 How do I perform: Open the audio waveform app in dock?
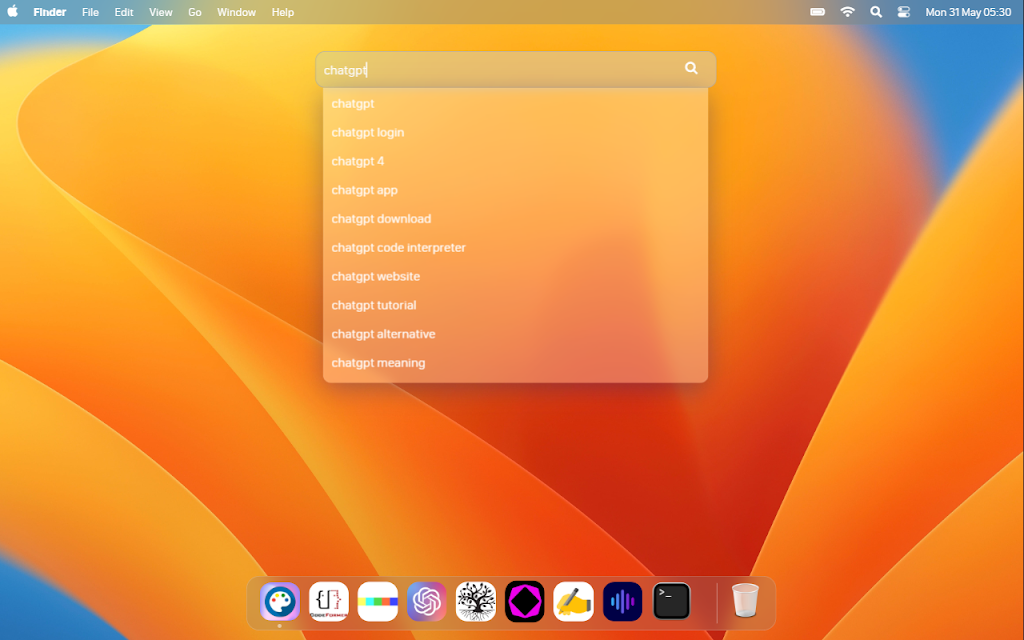tap(622, 601)
